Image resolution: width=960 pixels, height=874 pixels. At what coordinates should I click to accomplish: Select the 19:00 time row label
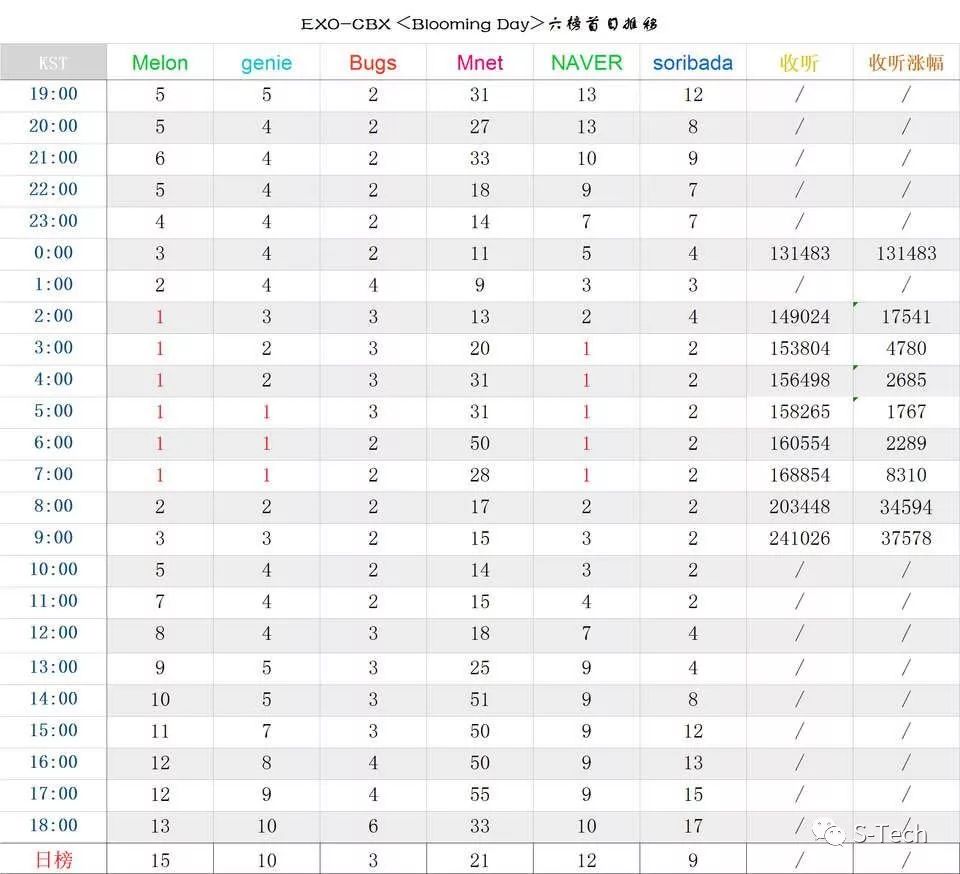[53, 94]
